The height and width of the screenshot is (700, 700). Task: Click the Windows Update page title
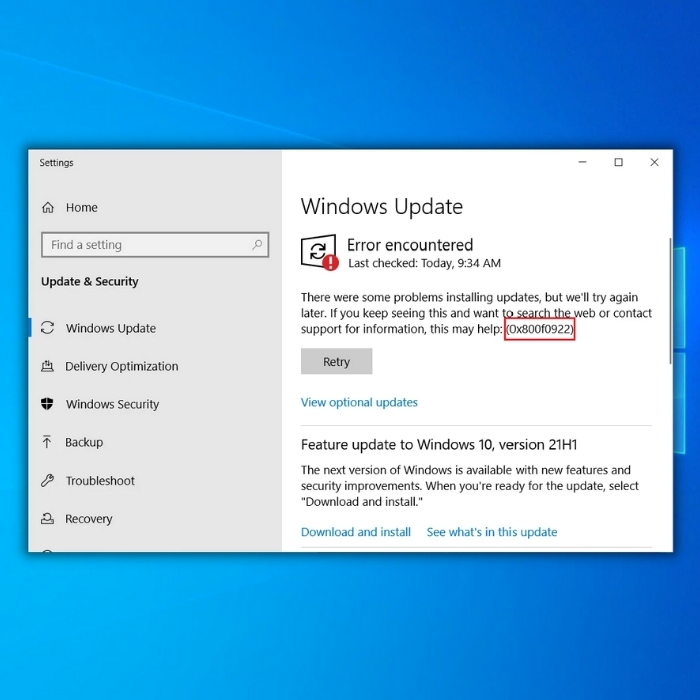382,206
